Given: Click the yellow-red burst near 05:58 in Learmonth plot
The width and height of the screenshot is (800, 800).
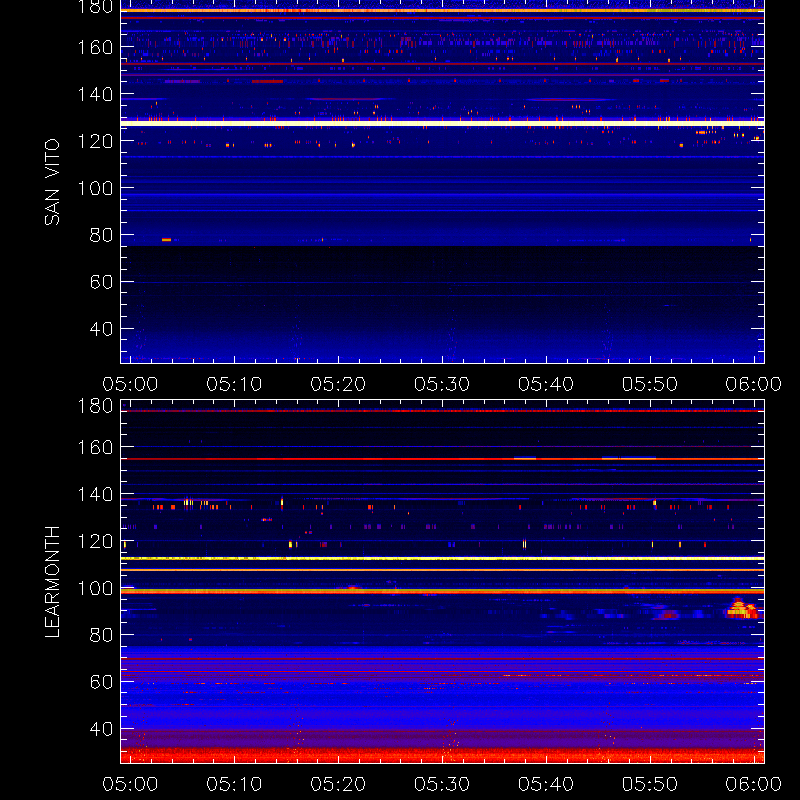Looking at the screenshot, I should coord(743,608).
